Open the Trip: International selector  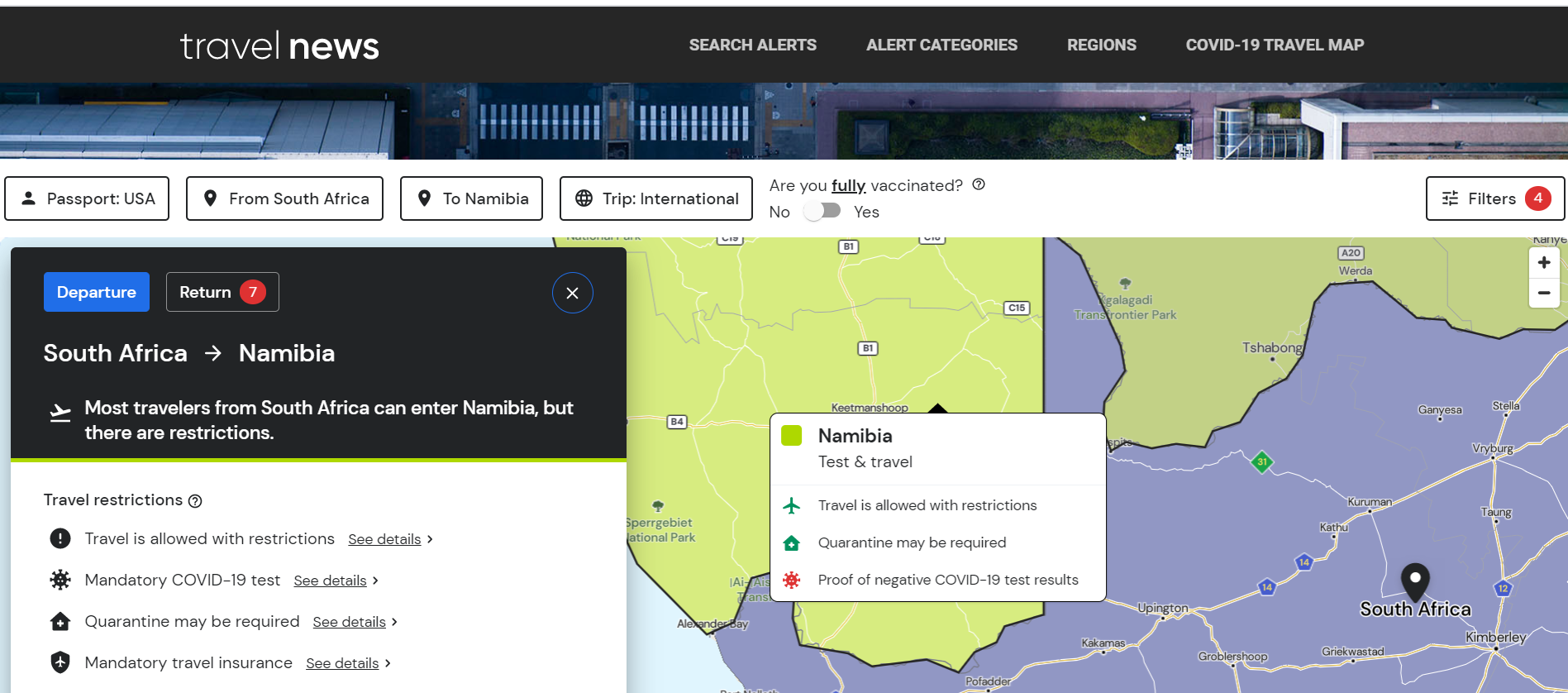655,198
